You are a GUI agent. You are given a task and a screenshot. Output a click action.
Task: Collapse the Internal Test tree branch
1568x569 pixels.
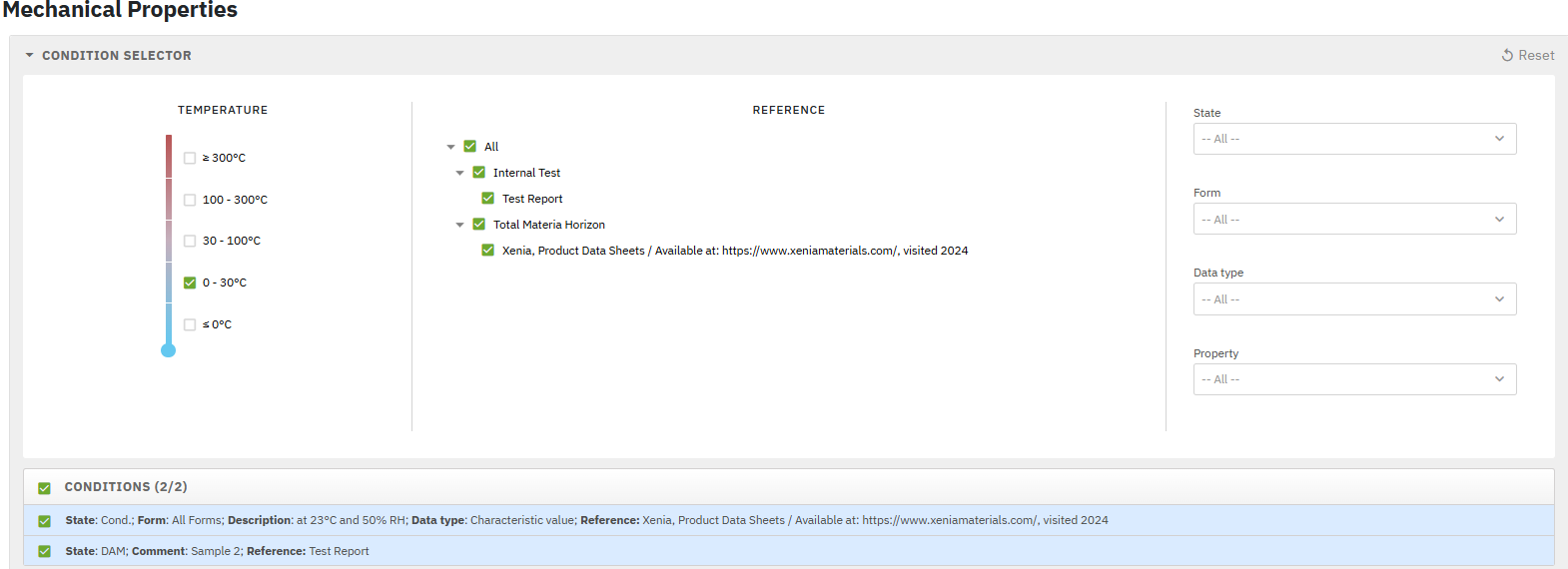[x=459, y=173]
